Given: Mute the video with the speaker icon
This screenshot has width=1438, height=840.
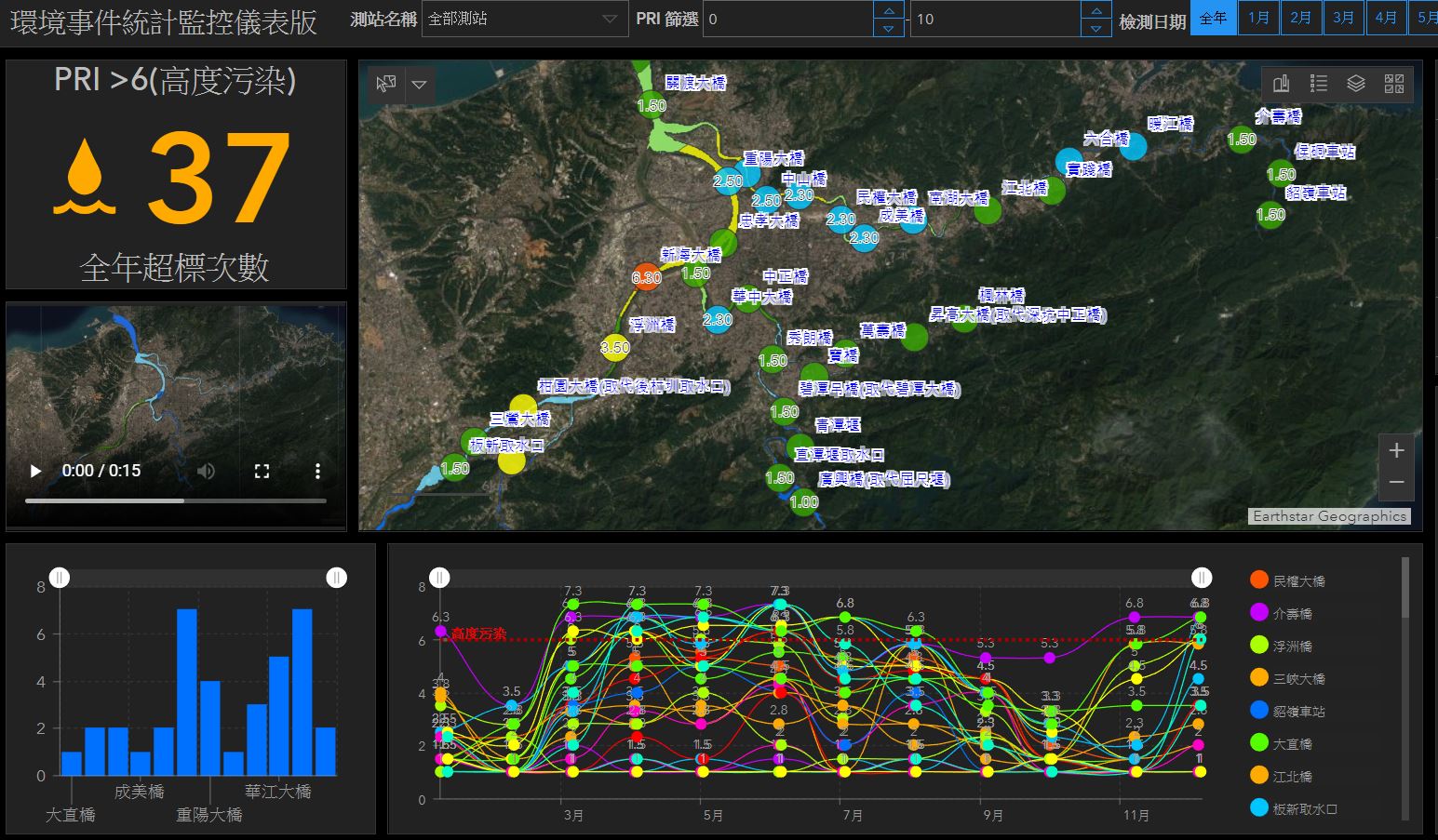Looking at the screenshot, I should click(206, 471).
